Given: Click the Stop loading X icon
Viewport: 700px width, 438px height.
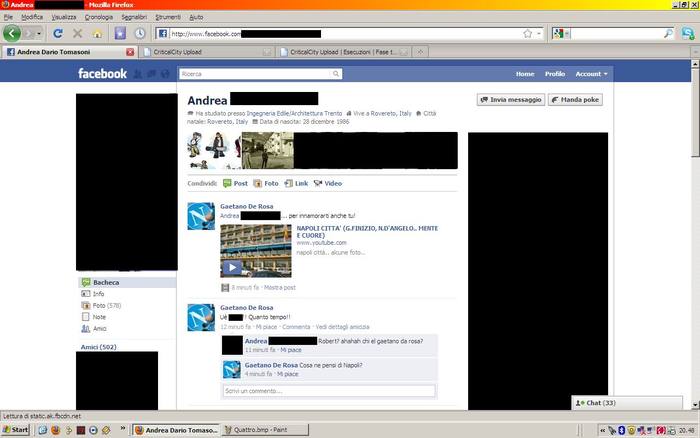Looking at the screenshot, I should (x=77, y=33).
